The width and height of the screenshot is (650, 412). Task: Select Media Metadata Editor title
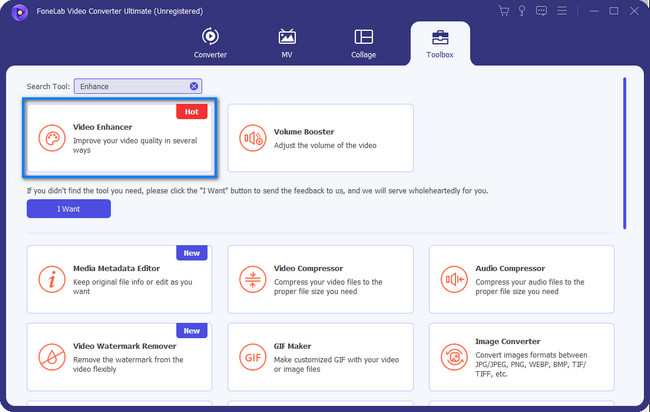(116, 268)
